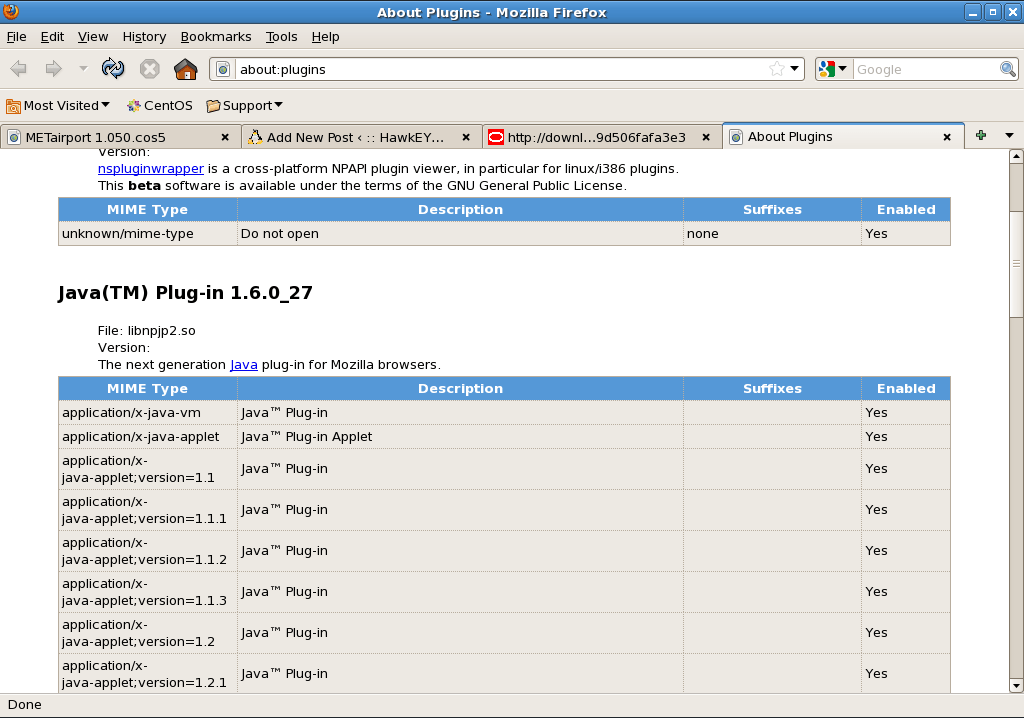
Task: Click the Firefox logo in the title bar
Action: (10, 11)
